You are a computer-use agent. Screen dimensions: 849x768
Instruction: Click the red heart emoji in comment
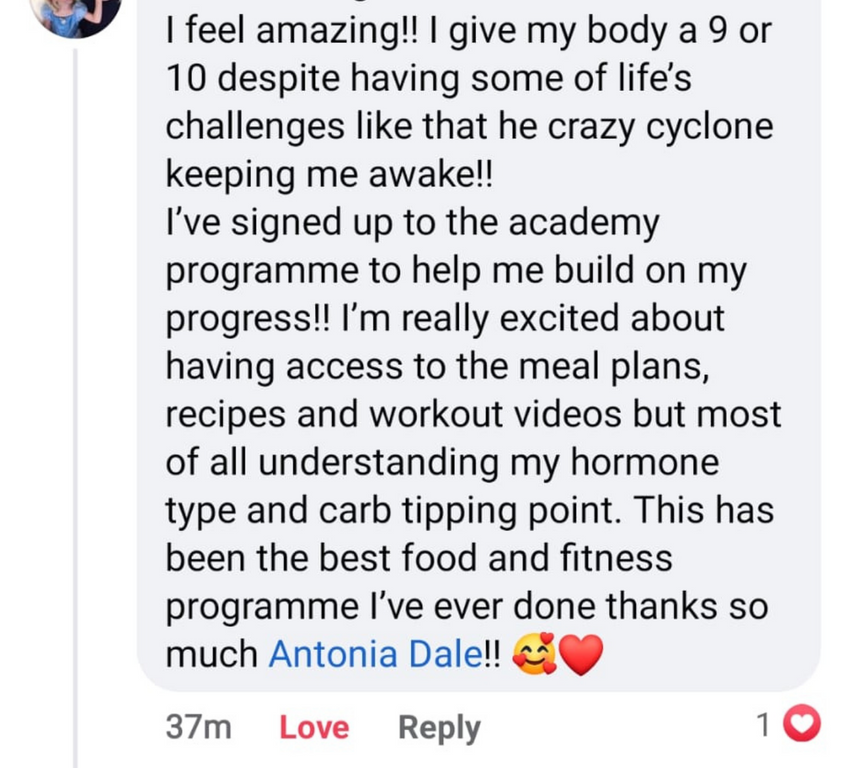tap(581, 654)
